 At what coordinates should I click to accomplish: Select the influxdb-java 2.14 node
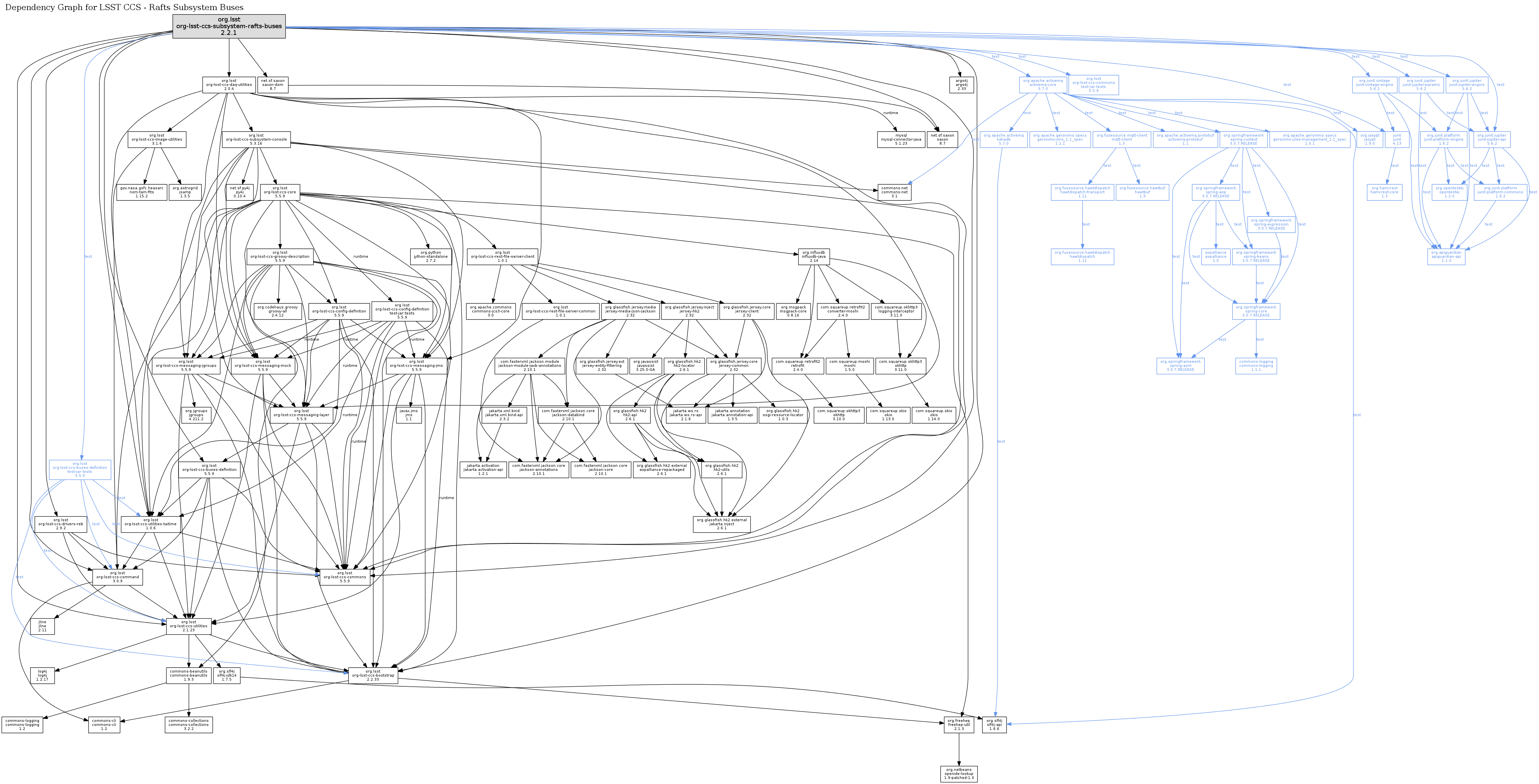(x=814, y=257)
